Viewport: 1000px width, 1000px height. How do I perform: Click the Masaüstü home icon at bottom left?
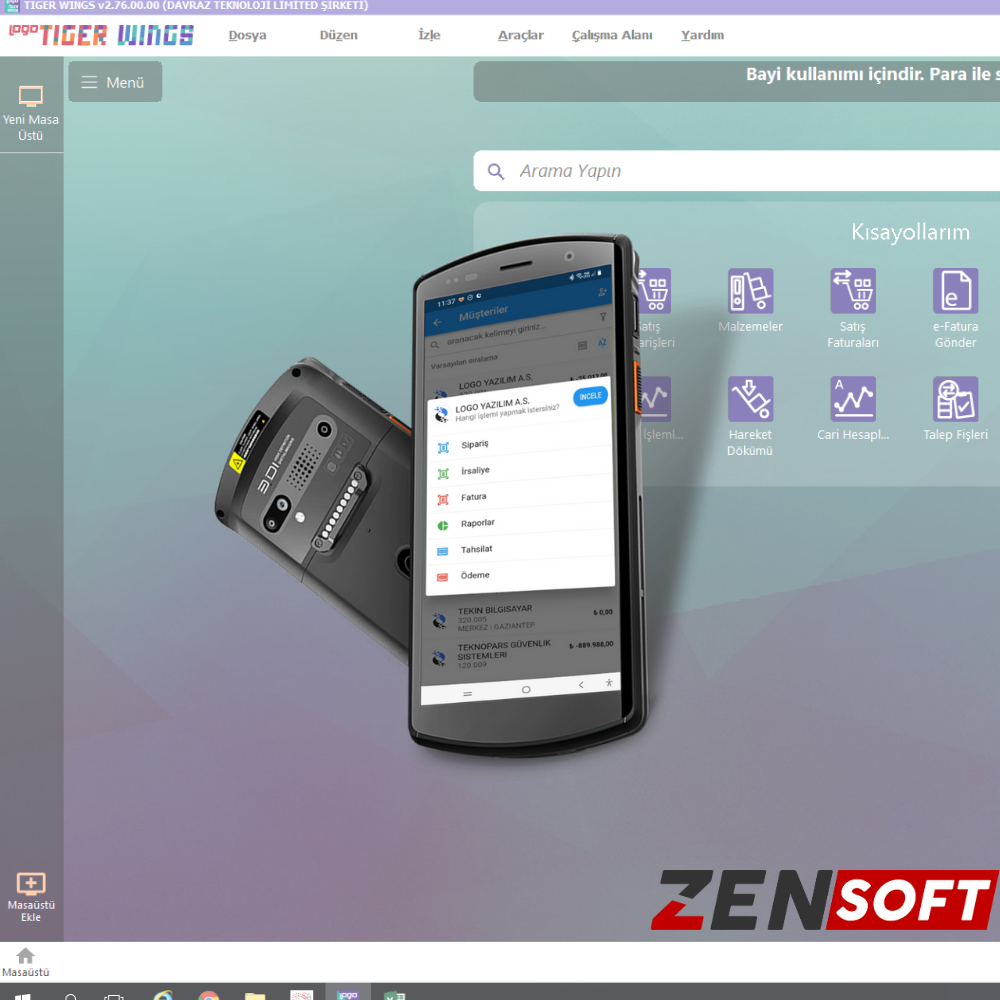(x=23, y=955)
